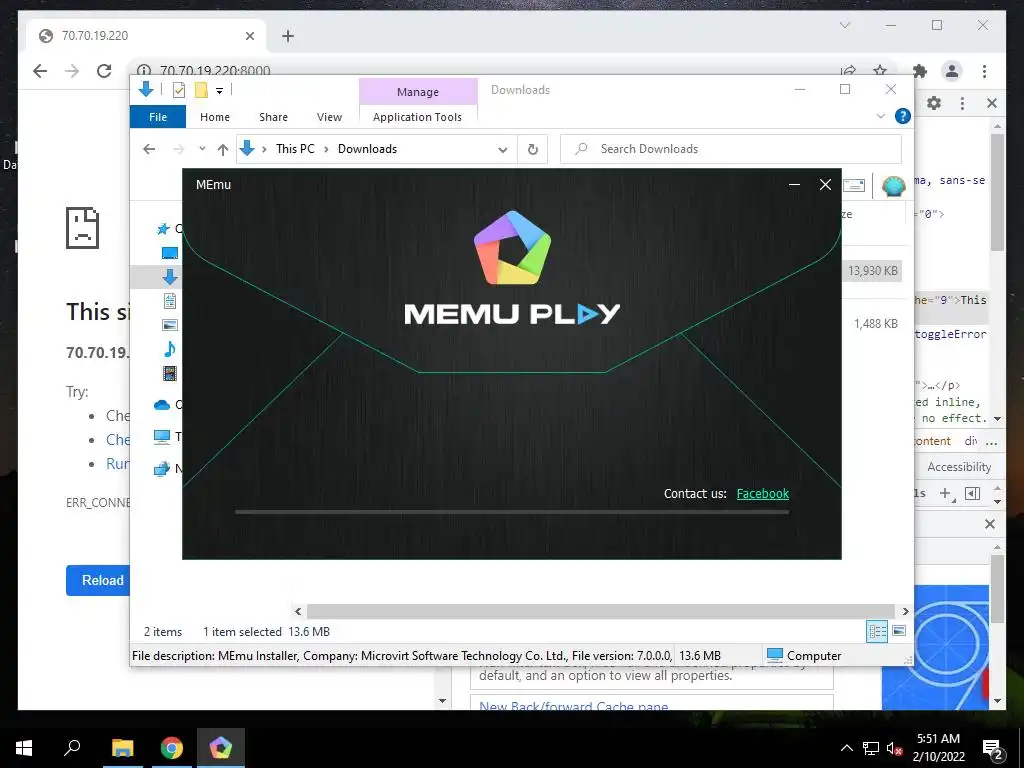Open Chrome Extensions puzzle icon

920,71
